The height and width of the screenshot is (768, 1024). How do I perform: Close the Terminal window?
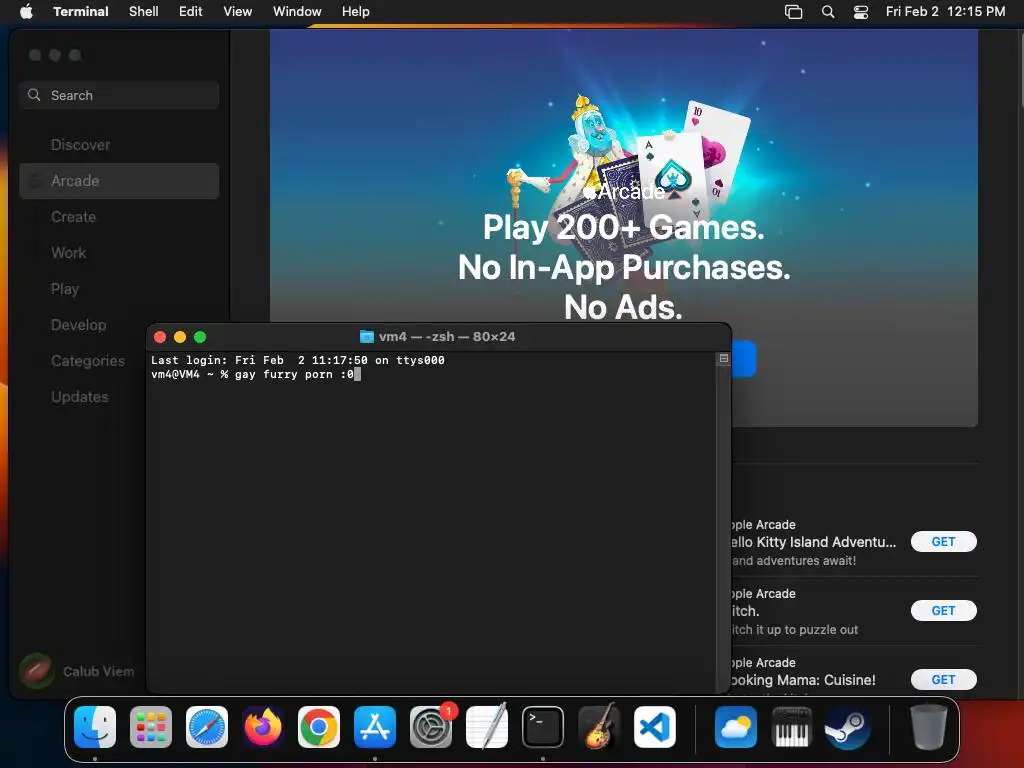pyautogui.click(x=160, y=337)
